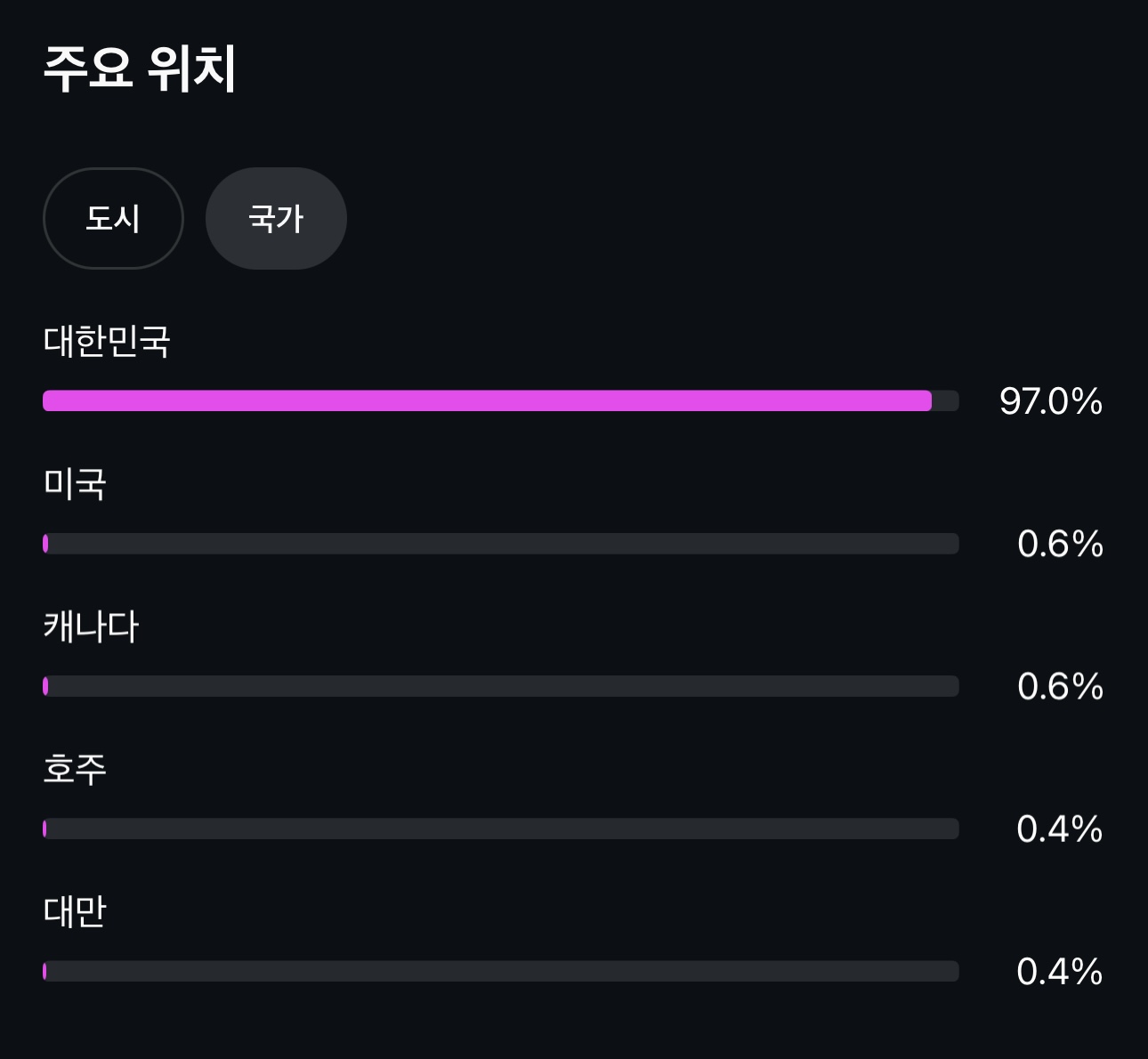Viewport: 1148px width, 1059px height.
Task: Click the 주요 위치 heading
Action: tap(140, 69)
